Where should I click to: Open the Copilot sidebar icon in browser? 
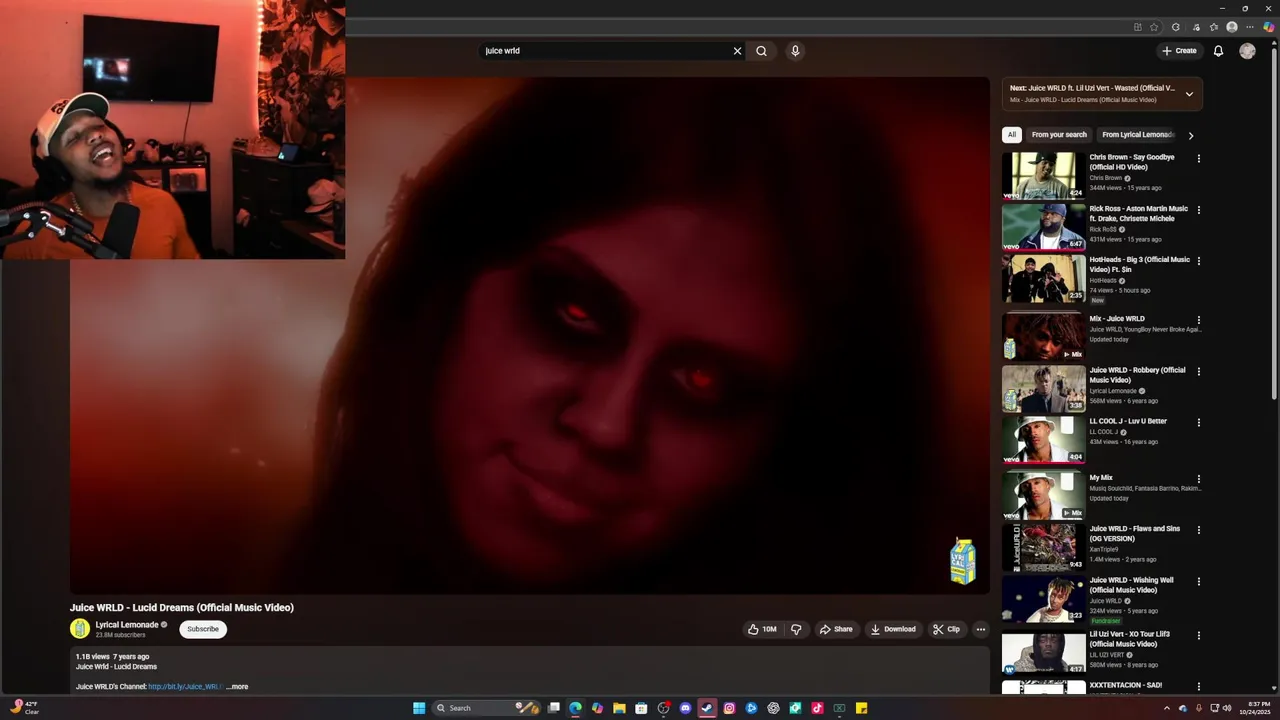(1268, 27)
